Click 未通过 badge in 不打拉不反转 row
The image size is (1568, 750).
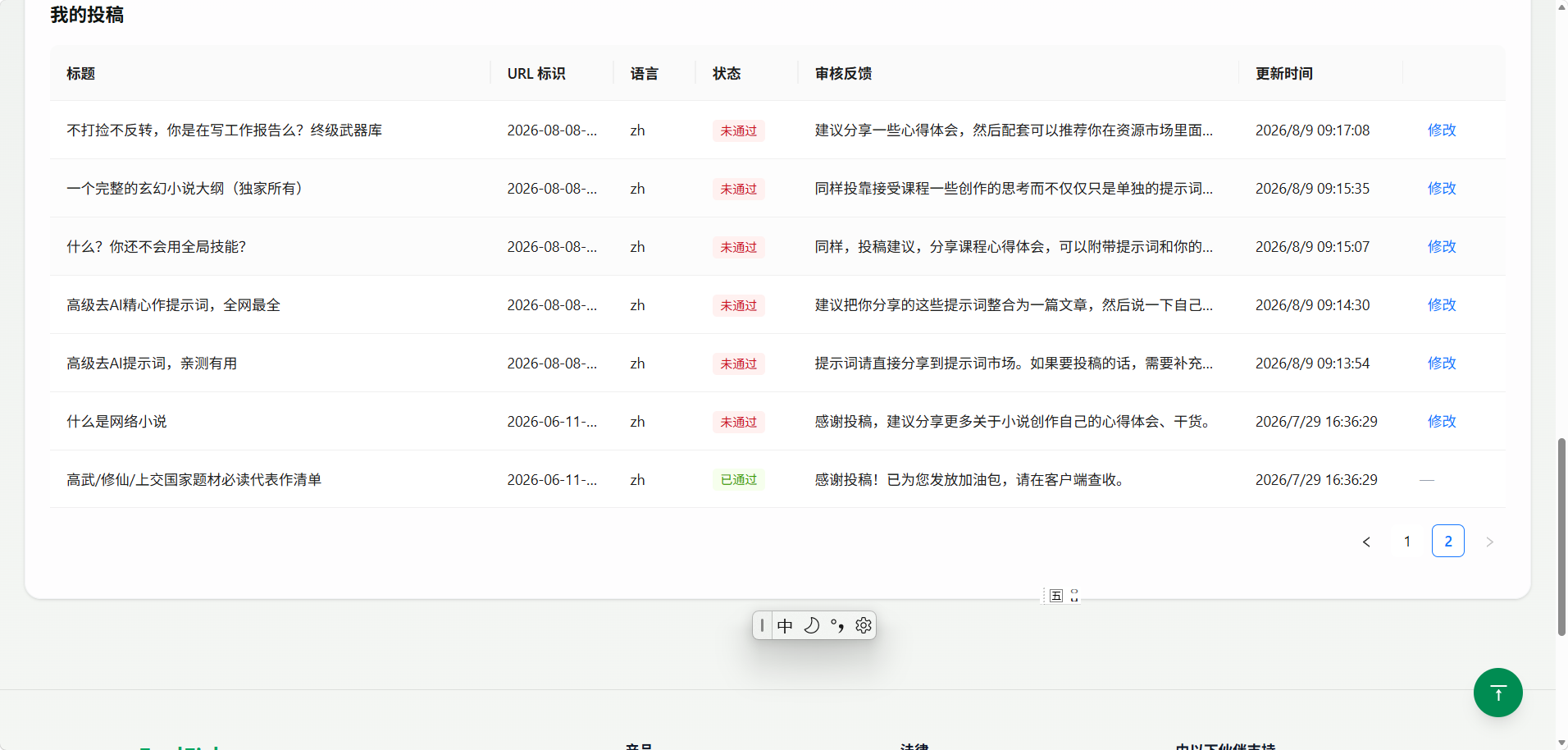point(739,131)
